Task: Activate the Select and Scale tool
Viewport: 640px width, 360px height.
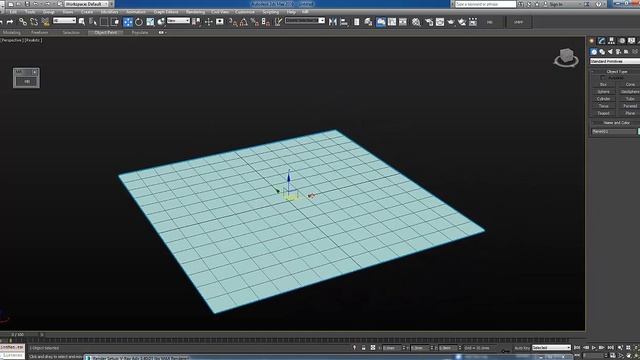Action: click(150, 22)
